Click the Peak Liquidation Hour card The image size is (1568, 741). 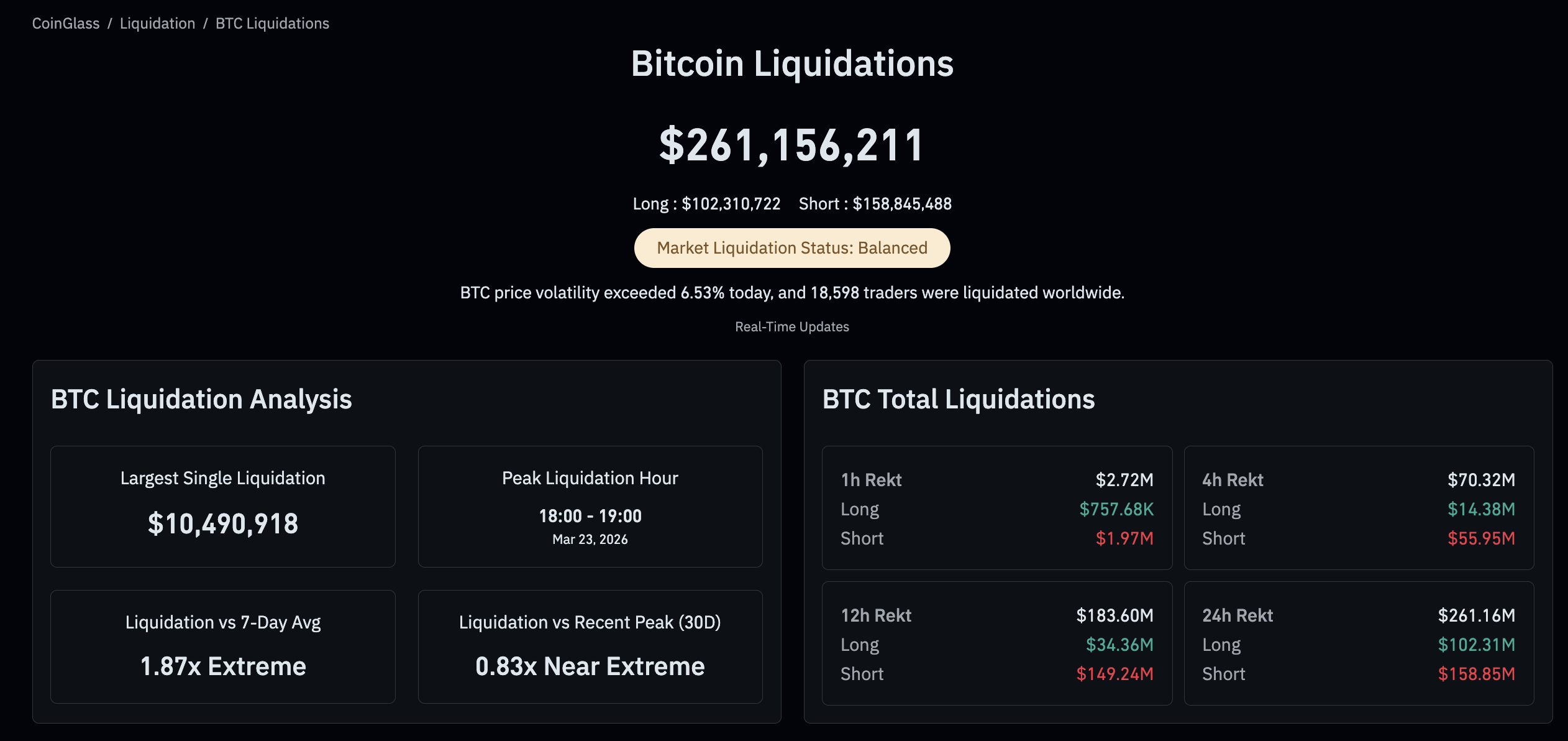[590, 506]
